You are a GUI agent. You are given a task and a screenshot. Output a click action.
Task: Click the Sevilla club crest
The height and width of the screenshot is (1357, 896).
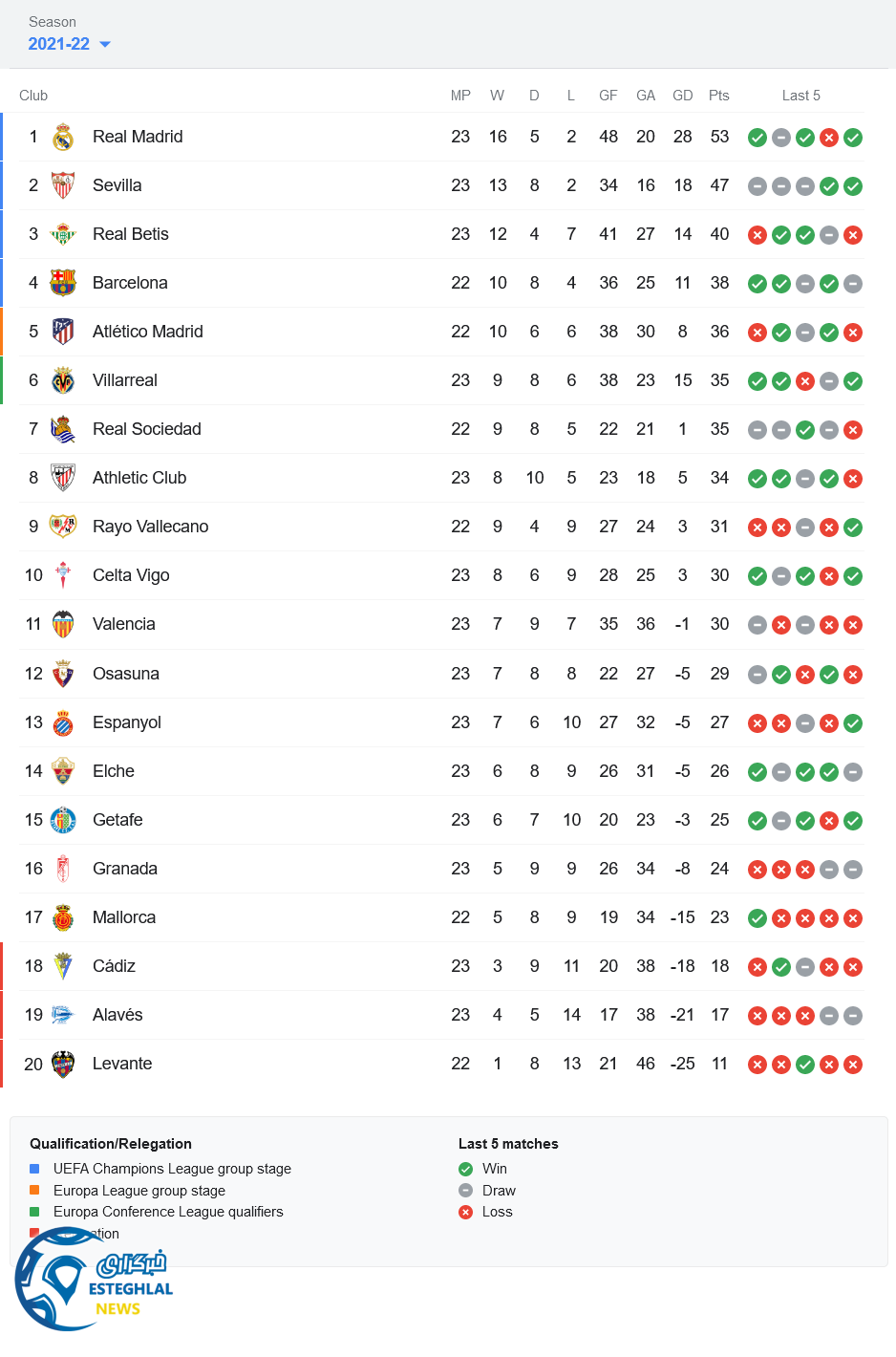(x=63, y=185)
